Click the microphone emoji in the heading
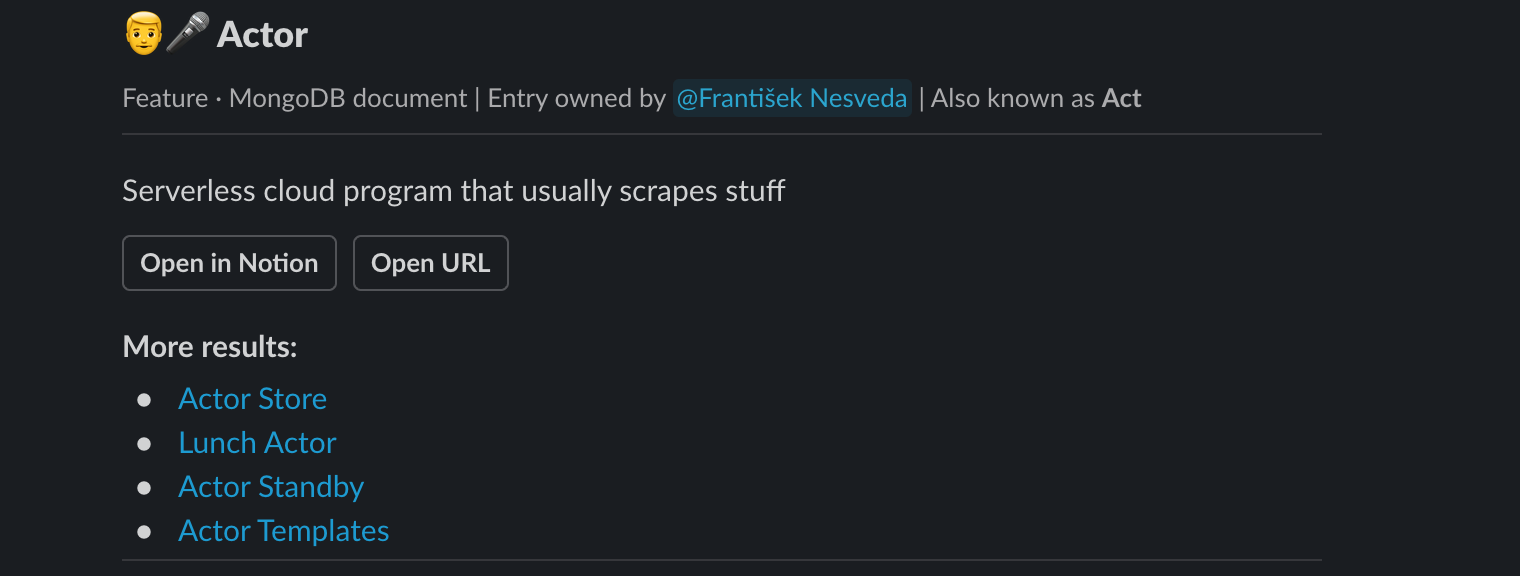This screenshot has height=576, width=1520. click(x=188, y=33)
